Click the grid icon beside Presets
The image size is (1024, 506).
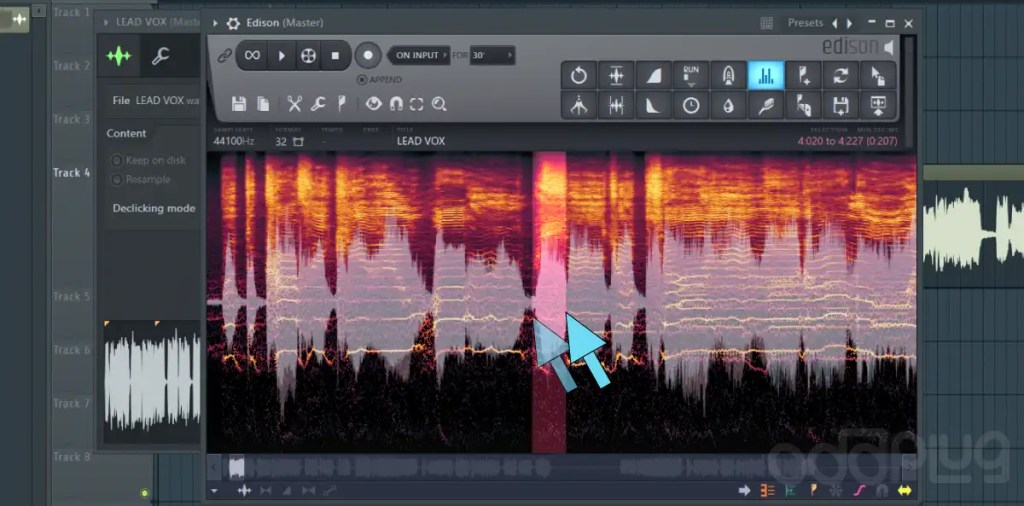pyautogui.click(x=767, y=24)
